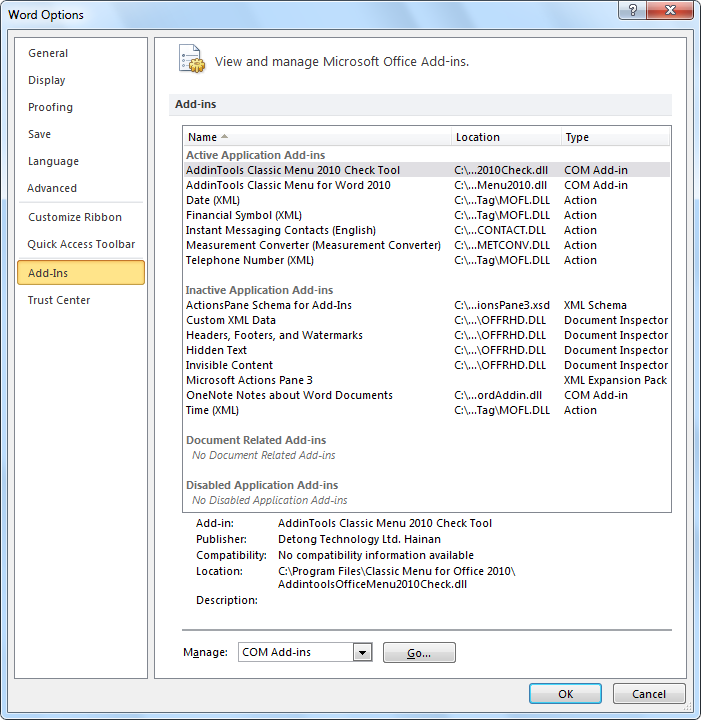Click the C:\...CONTACT.DLL location cell
The width and height of the screenshot is (701, 720).
[x=500, y=231]
